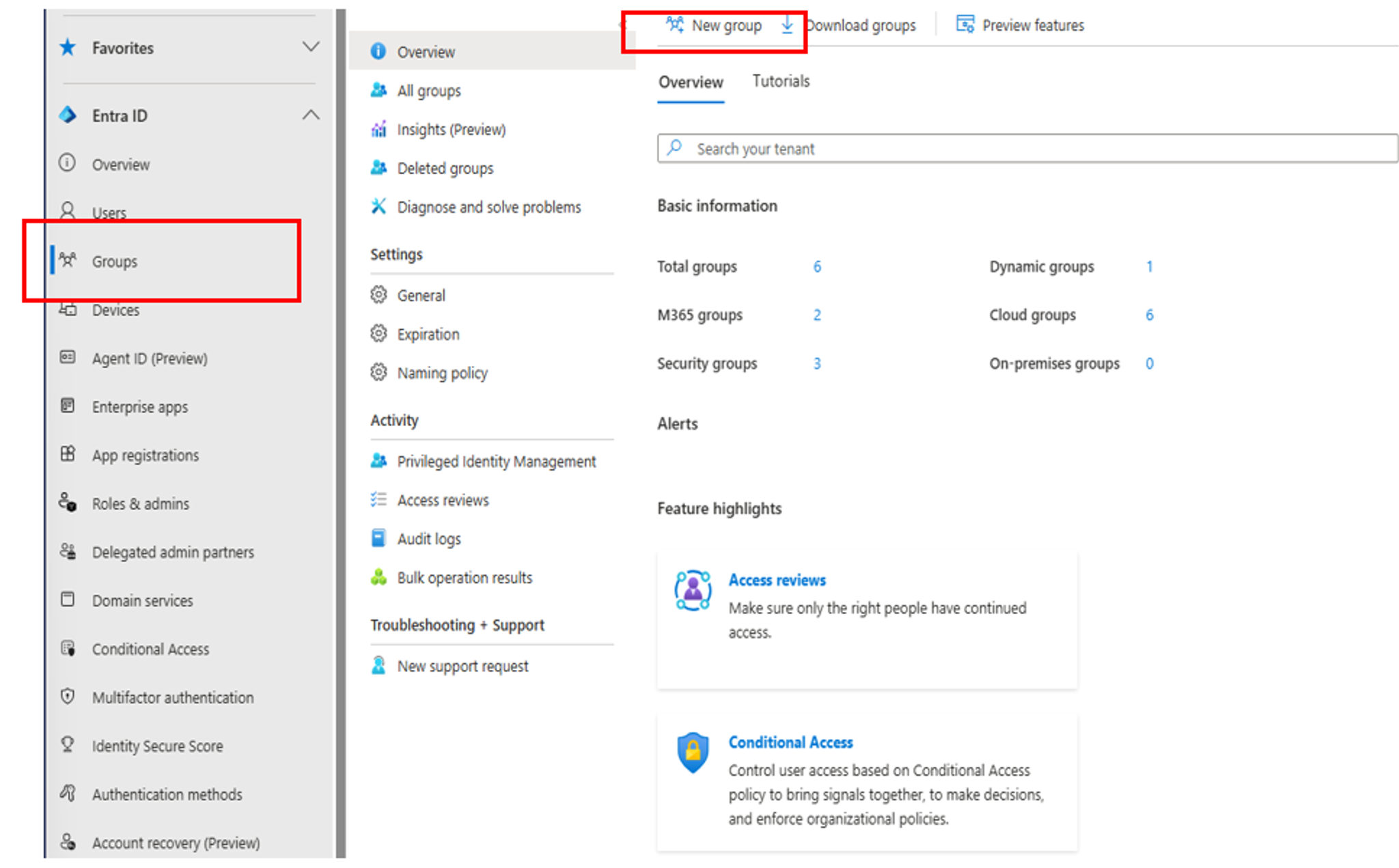Click the Identity Secure Score trophy icon
Viewport: 1399px width, 868px height.
click(x=68, y=744)
